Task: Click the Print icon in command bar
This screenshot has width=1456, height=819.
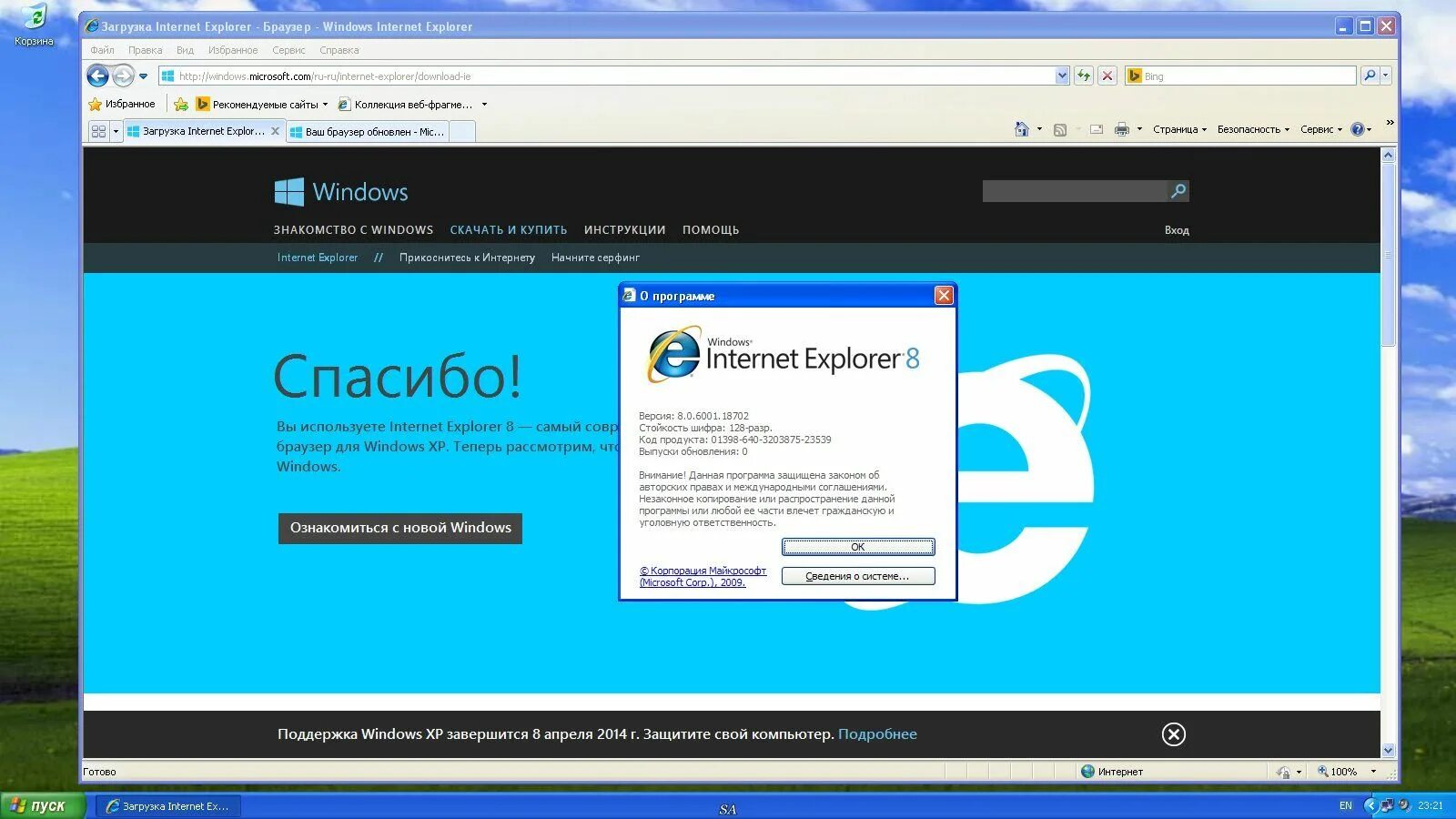Action: (1122, 129)
